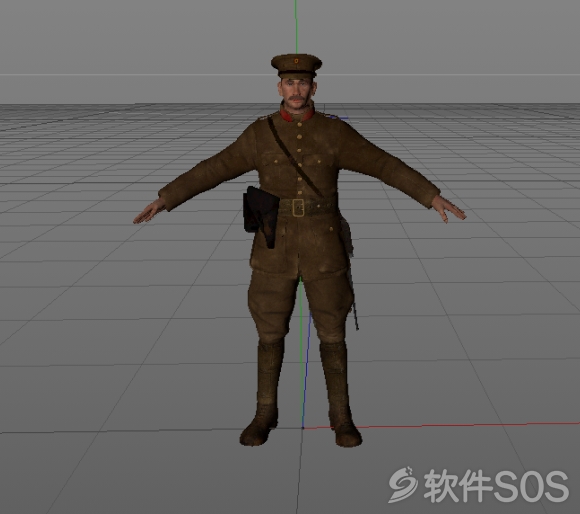Image resolution: width=580 pixels, height=514 pixels.
Task: Select the brass belt buckle
Action: click(298, 207)
